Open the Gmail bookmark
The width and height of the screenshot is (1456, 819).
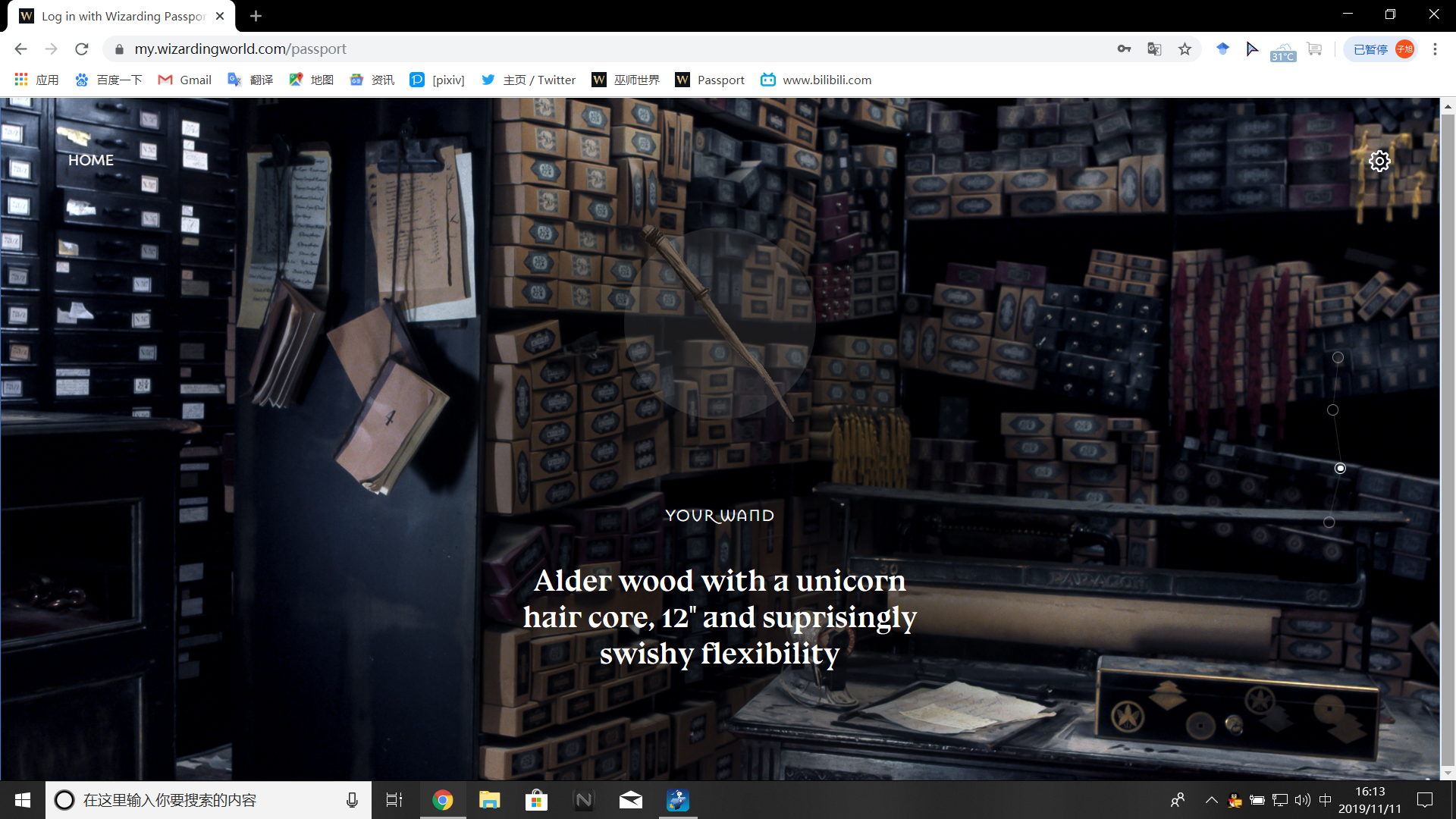point(184,80)
